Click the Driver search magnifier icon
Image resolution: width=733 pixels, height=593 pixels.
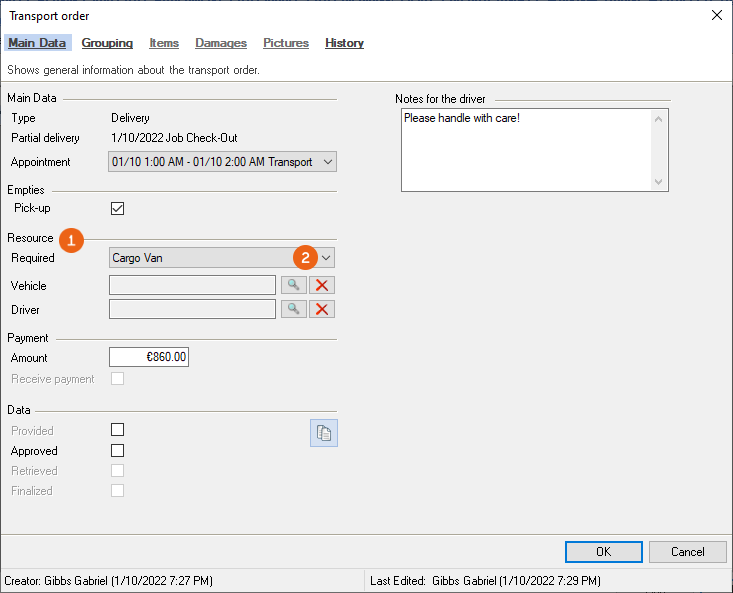click(x=293, y=309)
